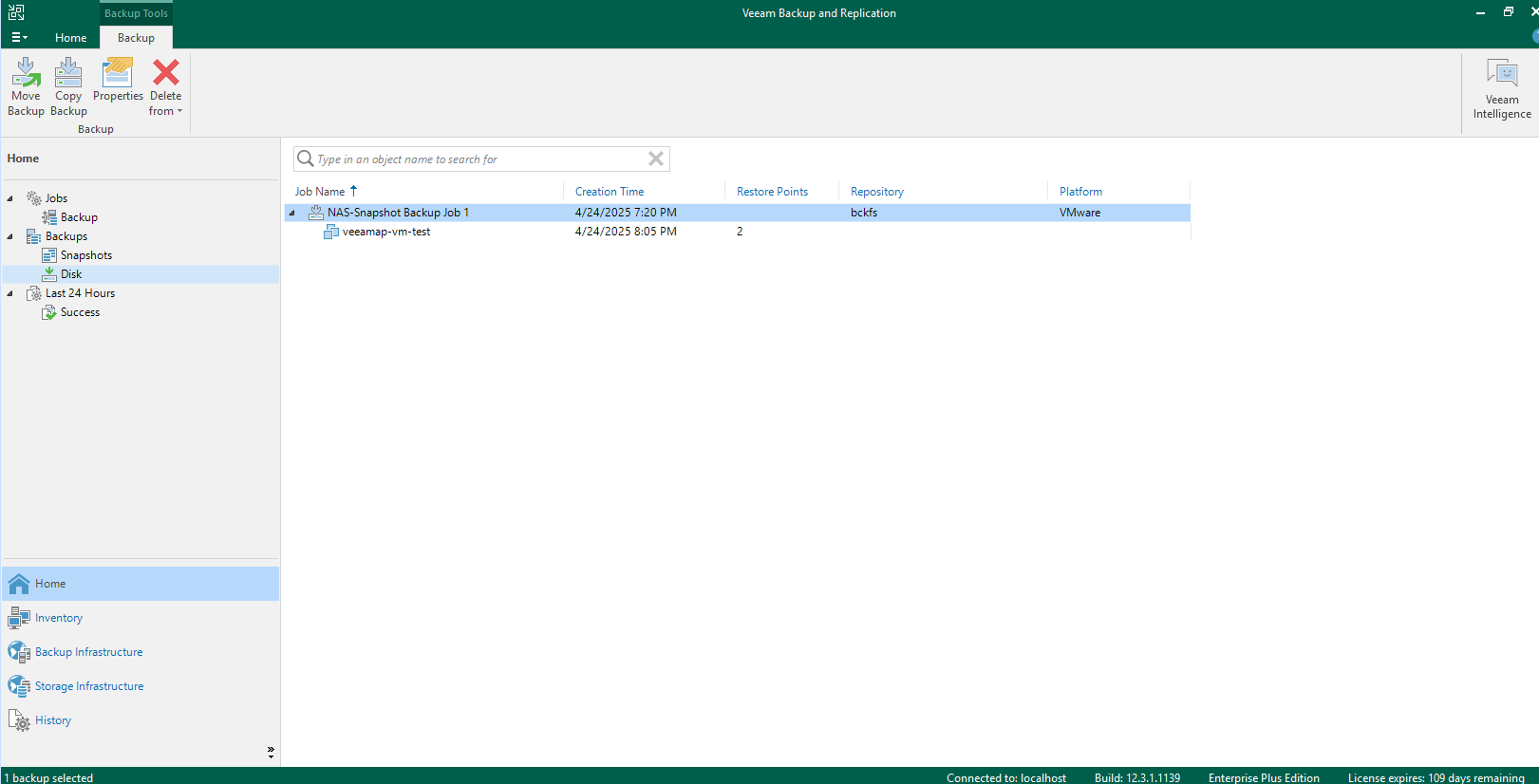Click restore points value 2

[x=740, y=232]
